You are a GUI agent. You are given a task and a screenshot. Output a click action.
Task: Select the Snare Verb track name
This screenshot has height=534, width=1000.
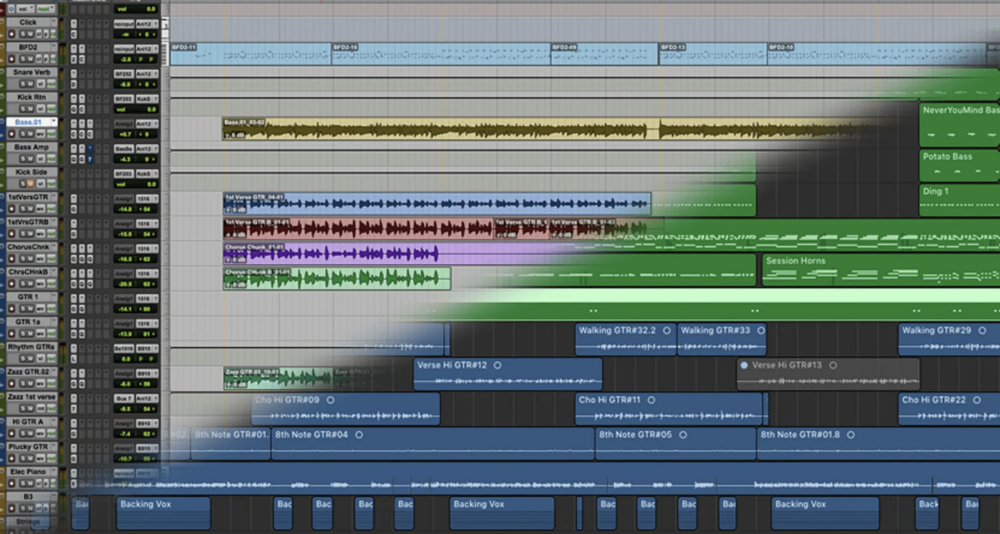[32, 72]
